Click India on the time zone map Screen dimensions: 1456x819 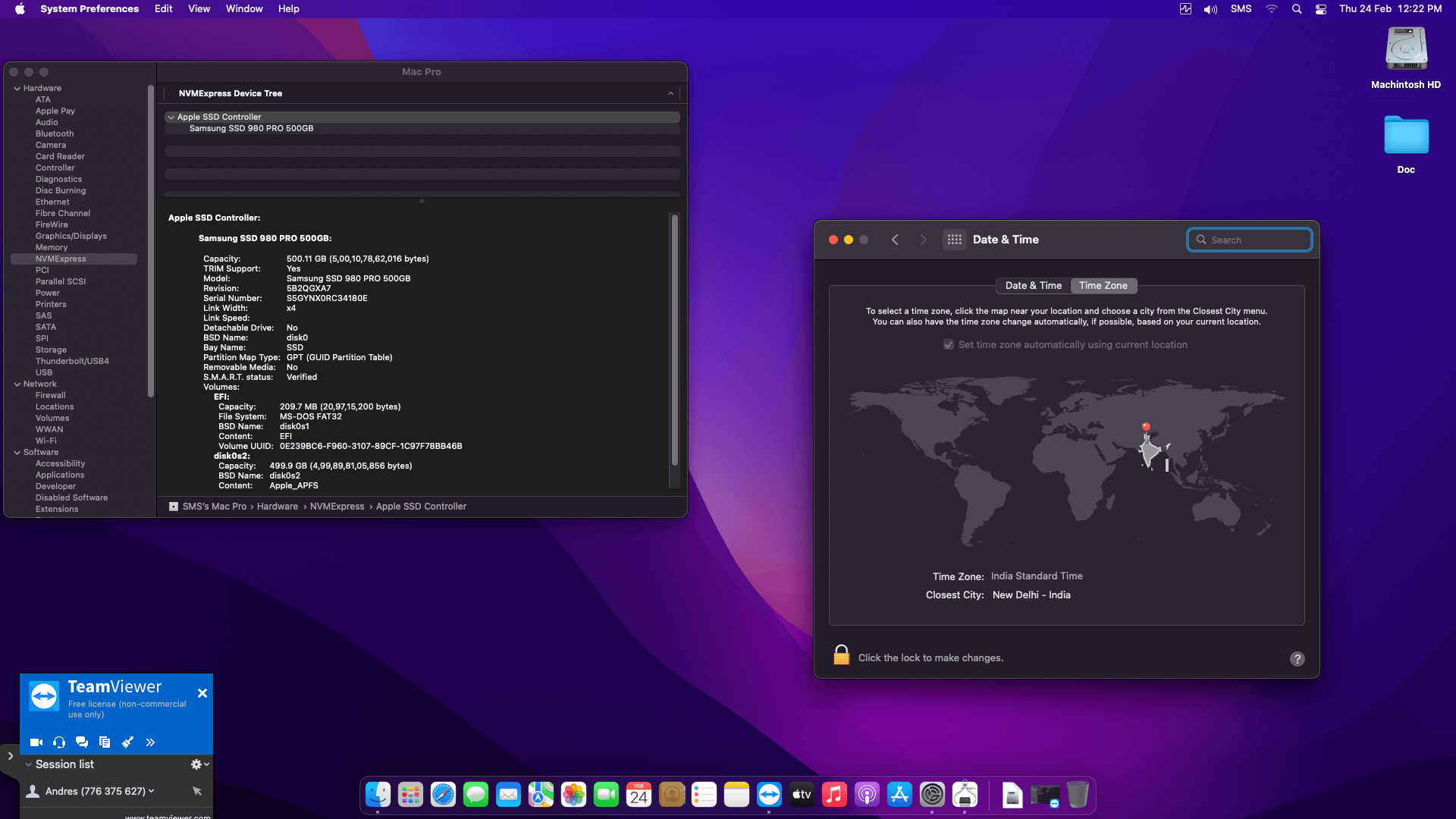coord(1150,451)
